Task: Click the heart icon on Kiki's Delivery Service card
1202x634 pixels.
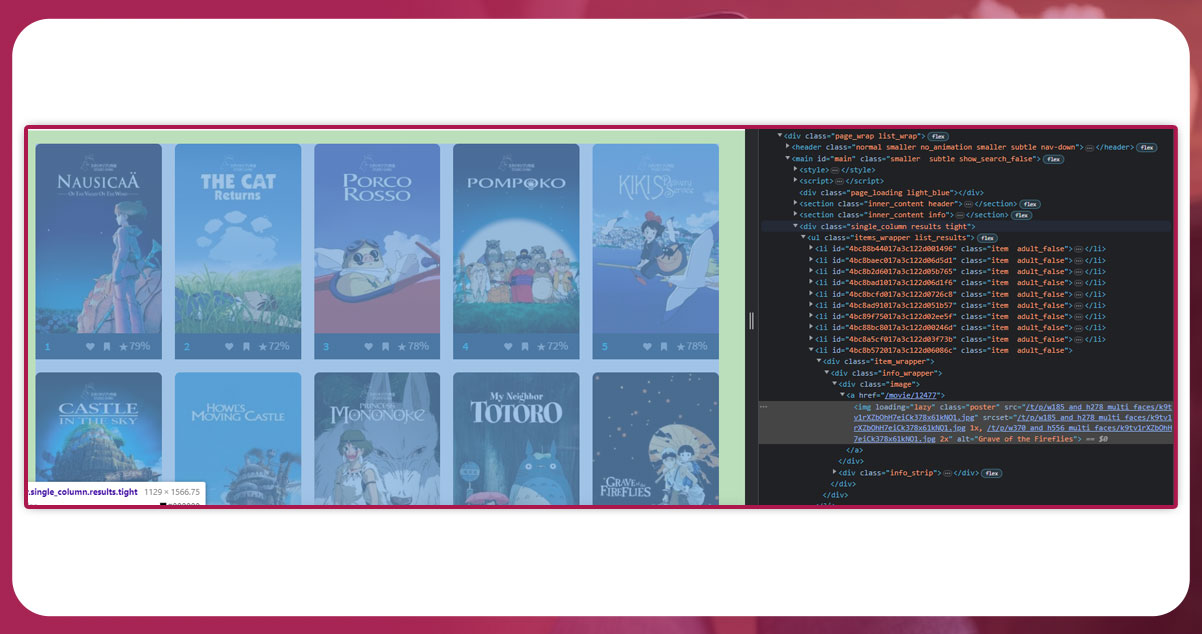Action: point(646,347)
